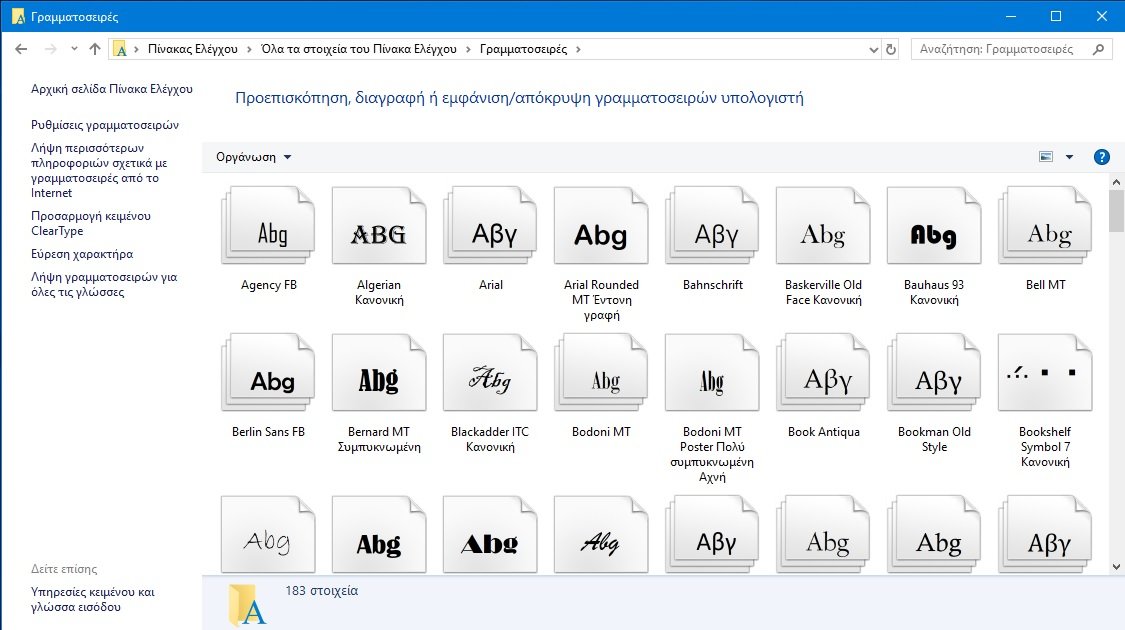Open Εύρεση χαρακτήρα link

click(x=82, y=254)
